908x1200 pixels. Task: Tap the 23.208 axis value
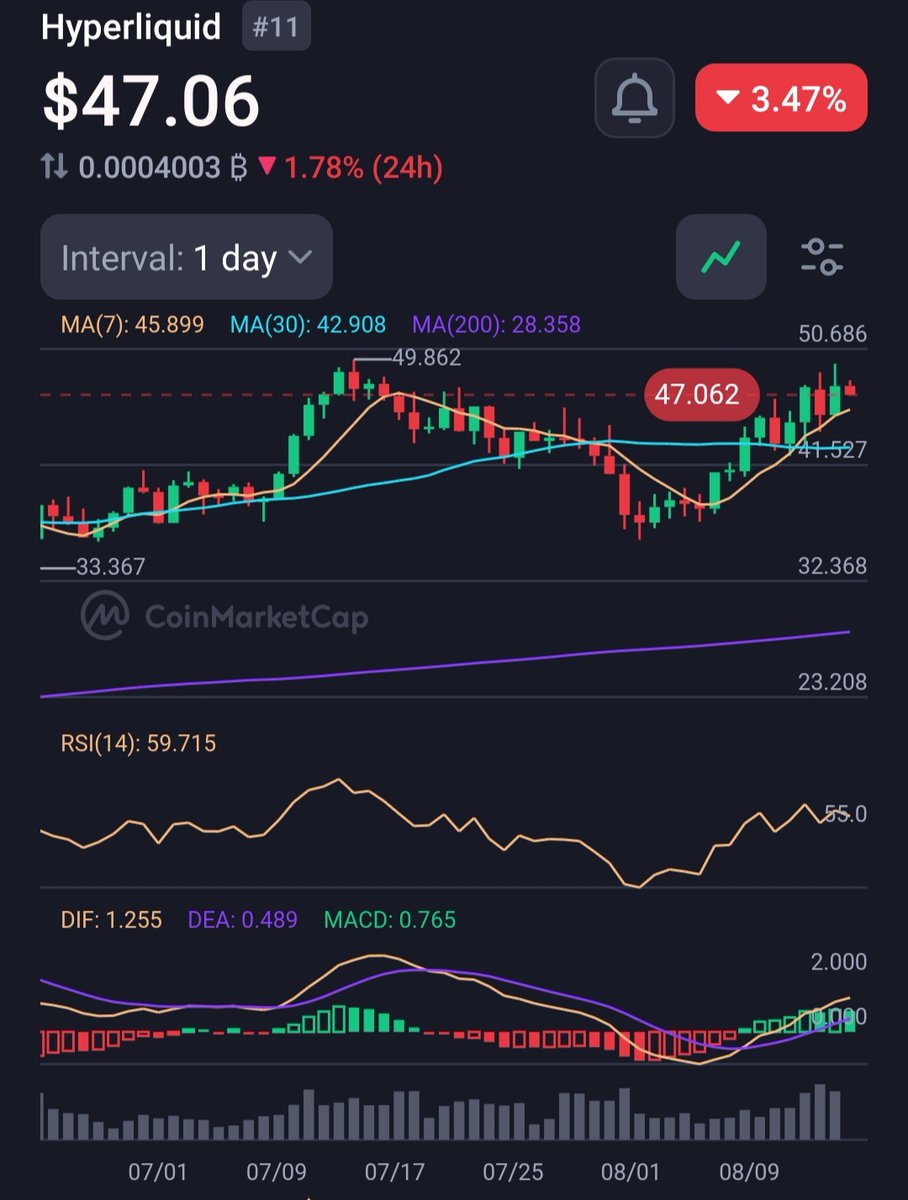(x=833, y=683)
